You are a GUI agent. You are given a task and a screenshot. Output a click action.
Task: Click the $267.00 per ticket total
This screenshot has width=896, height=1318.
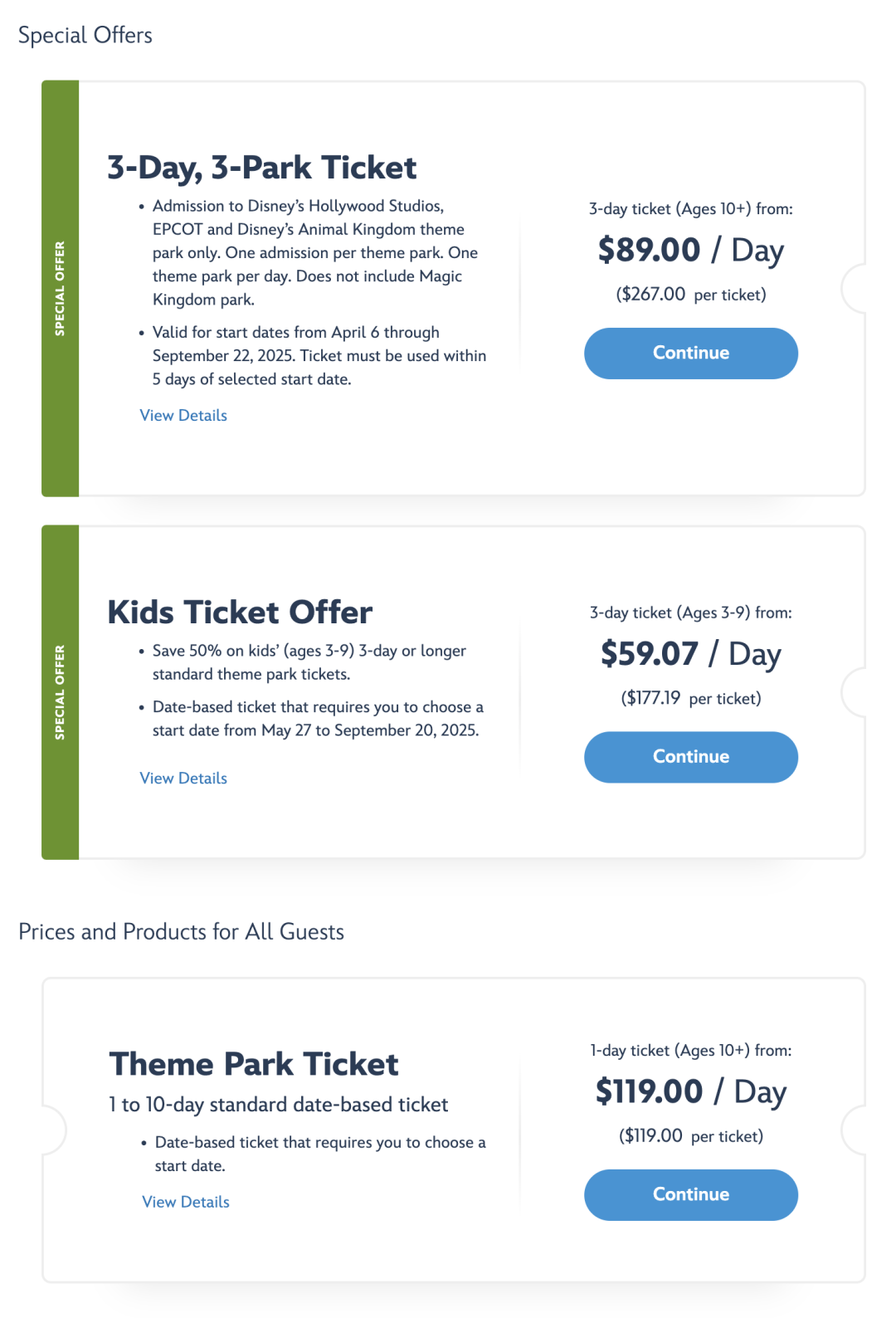pyautogui.click(x=690, y=295)
